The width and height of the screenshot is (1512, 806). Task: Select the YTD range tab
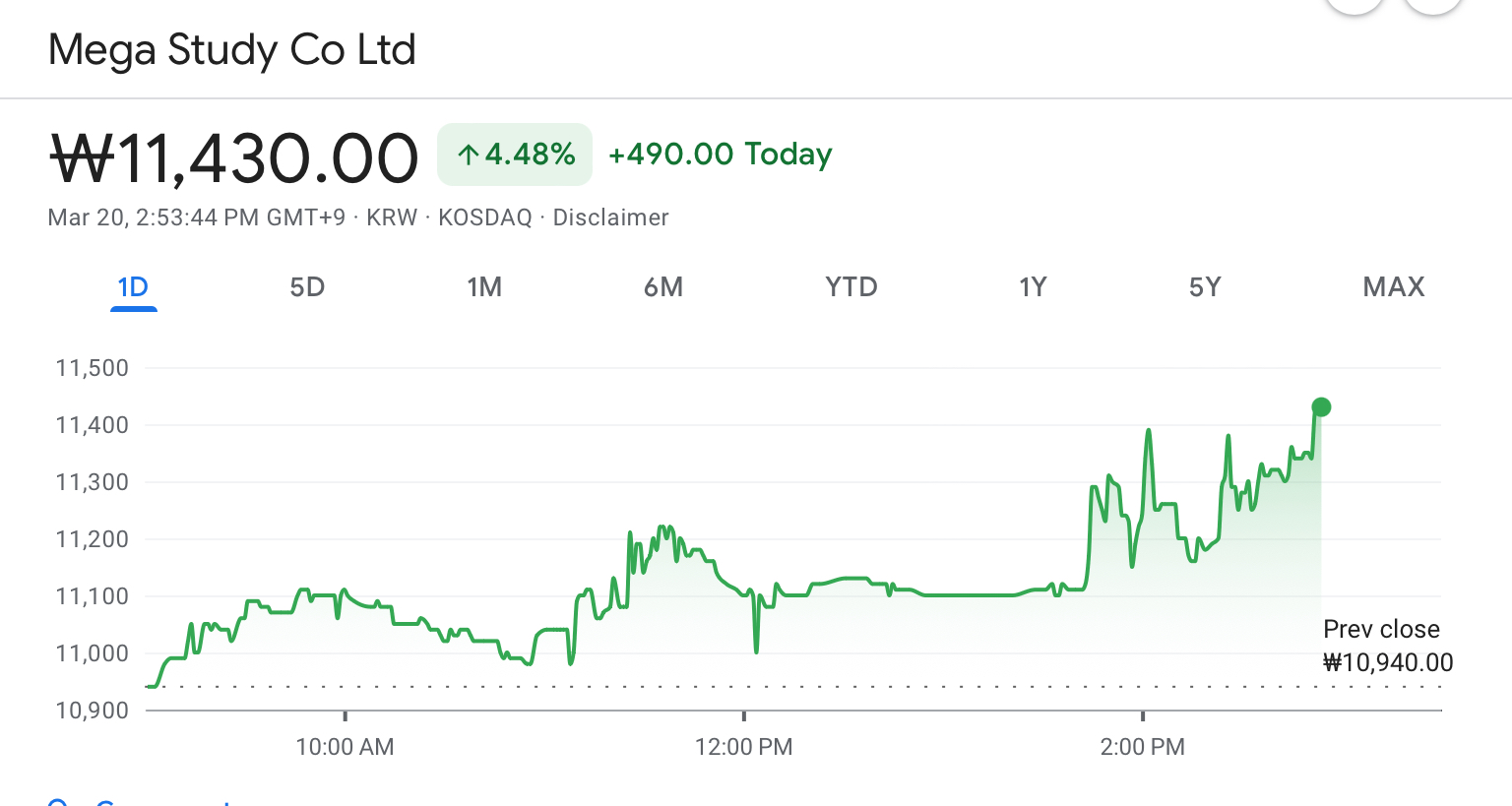coord(851,287)
